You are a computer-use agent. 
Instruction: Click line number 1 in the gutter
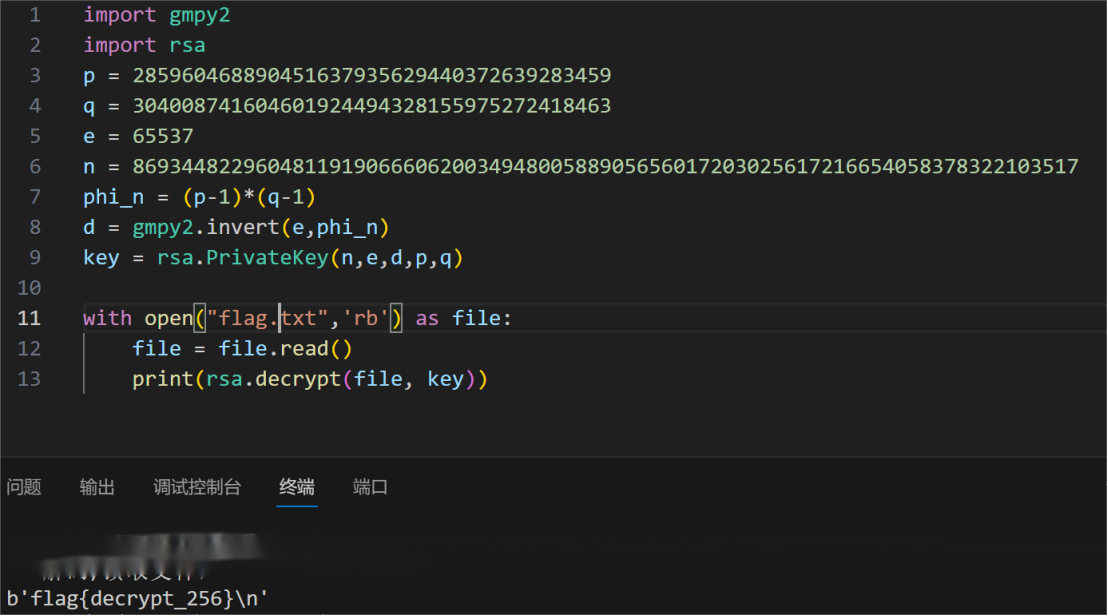tap(35, 14)
